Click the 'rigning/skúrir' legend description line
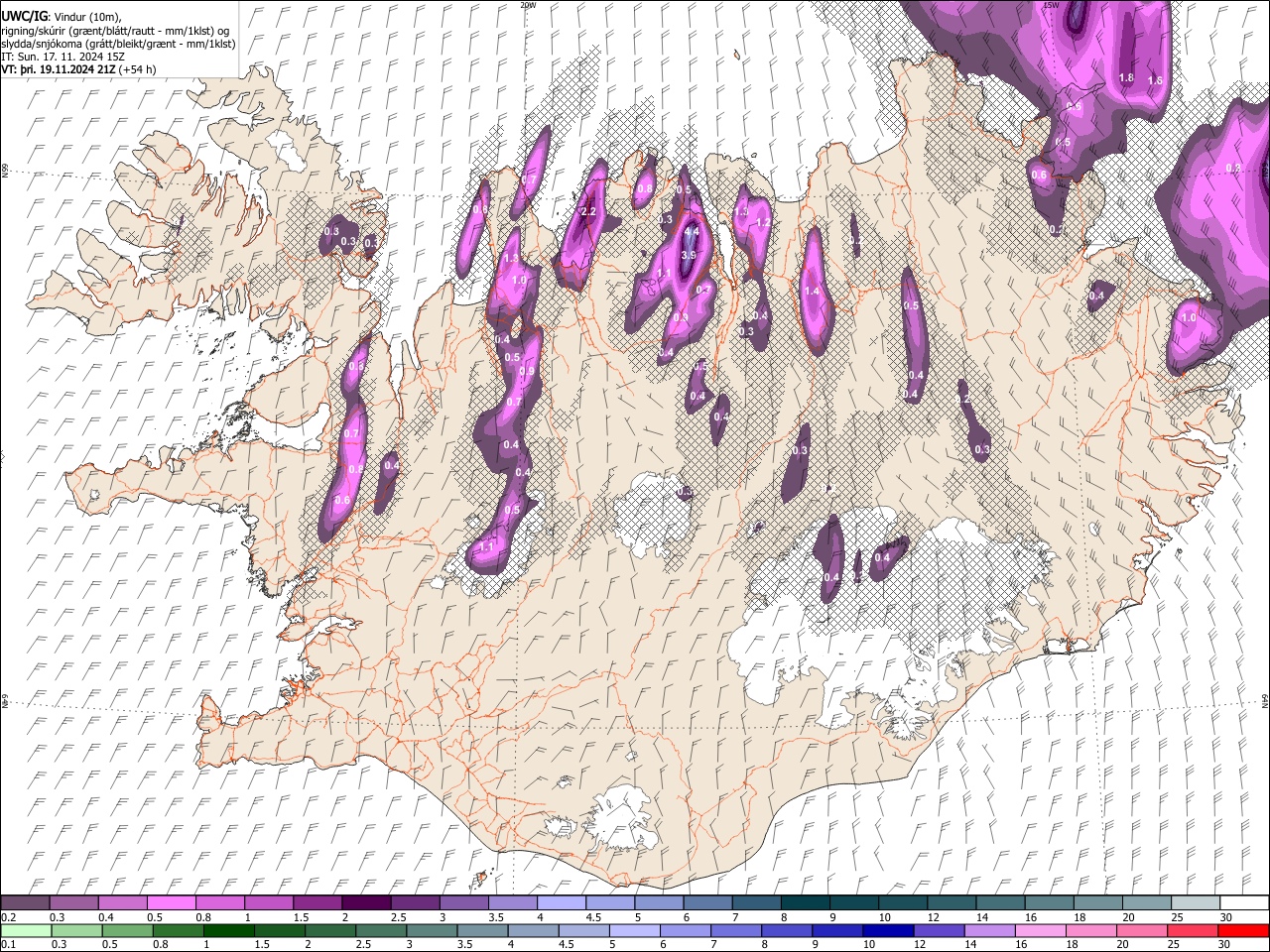 [115, 30]
